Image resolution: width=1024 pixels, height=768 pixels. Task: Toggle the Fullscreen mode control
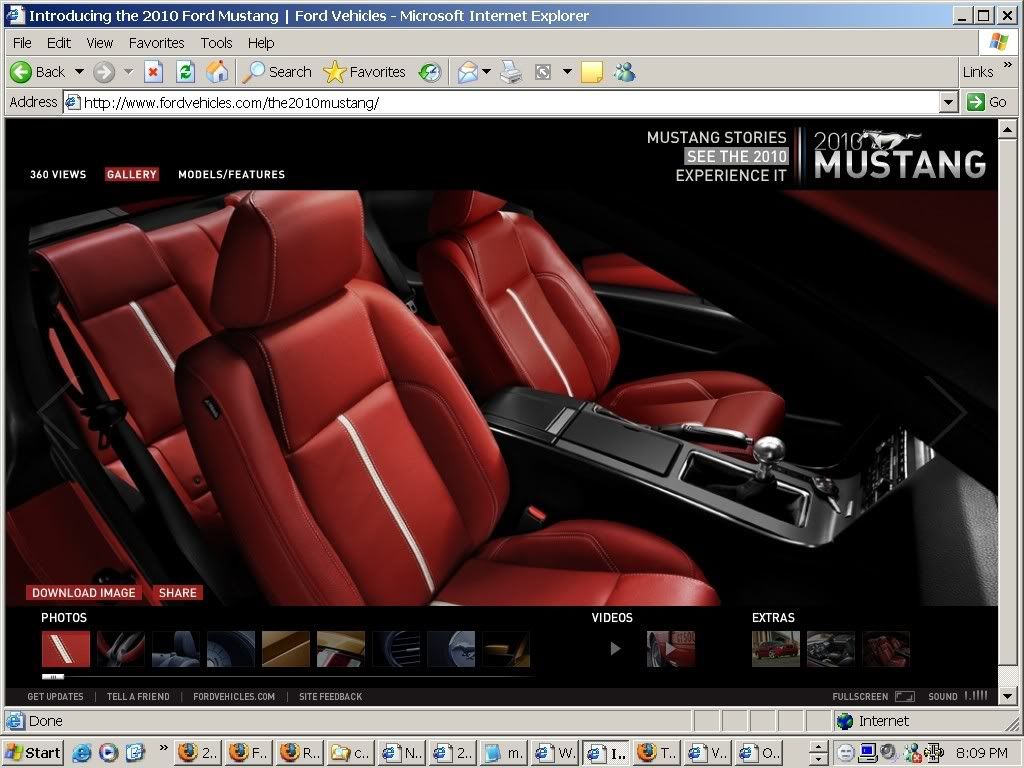coord(873,696)
